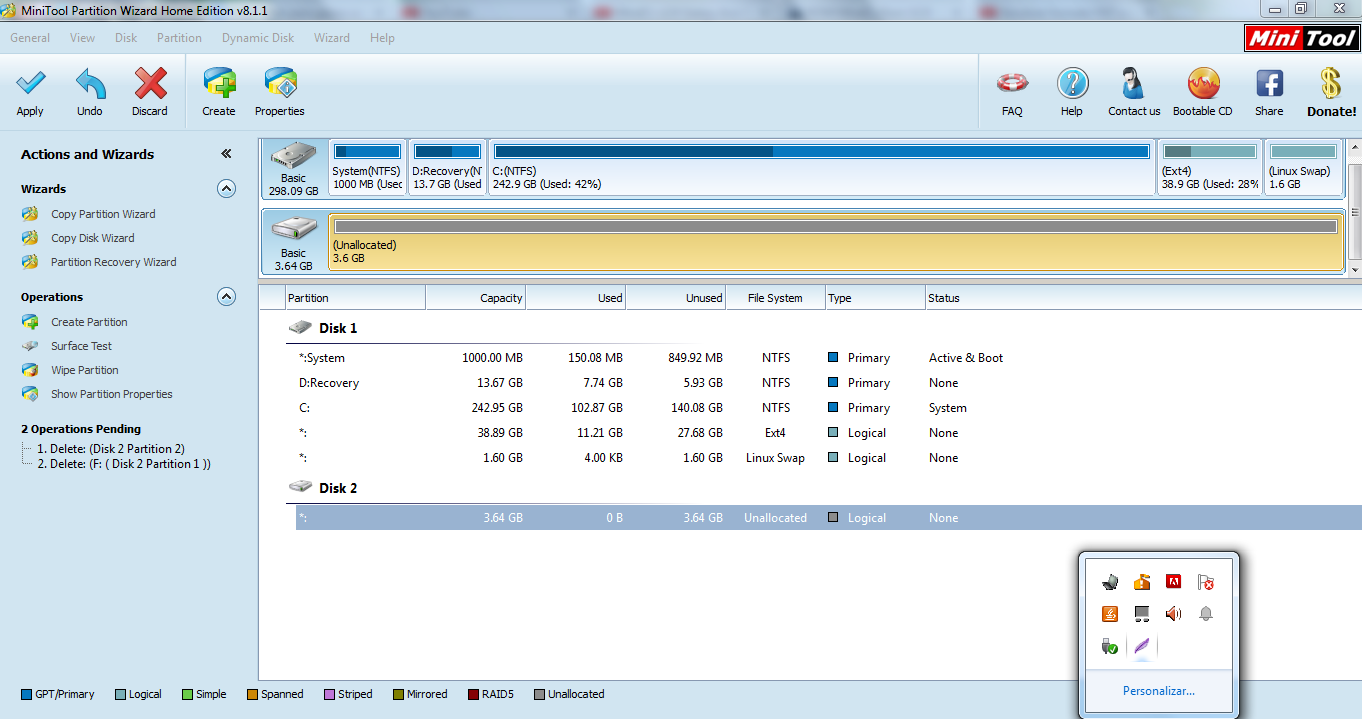Image resolution: width=1362 pixels, height=719 pixels.
Task: Open the Wizard menu
Action: click(332, 38)
